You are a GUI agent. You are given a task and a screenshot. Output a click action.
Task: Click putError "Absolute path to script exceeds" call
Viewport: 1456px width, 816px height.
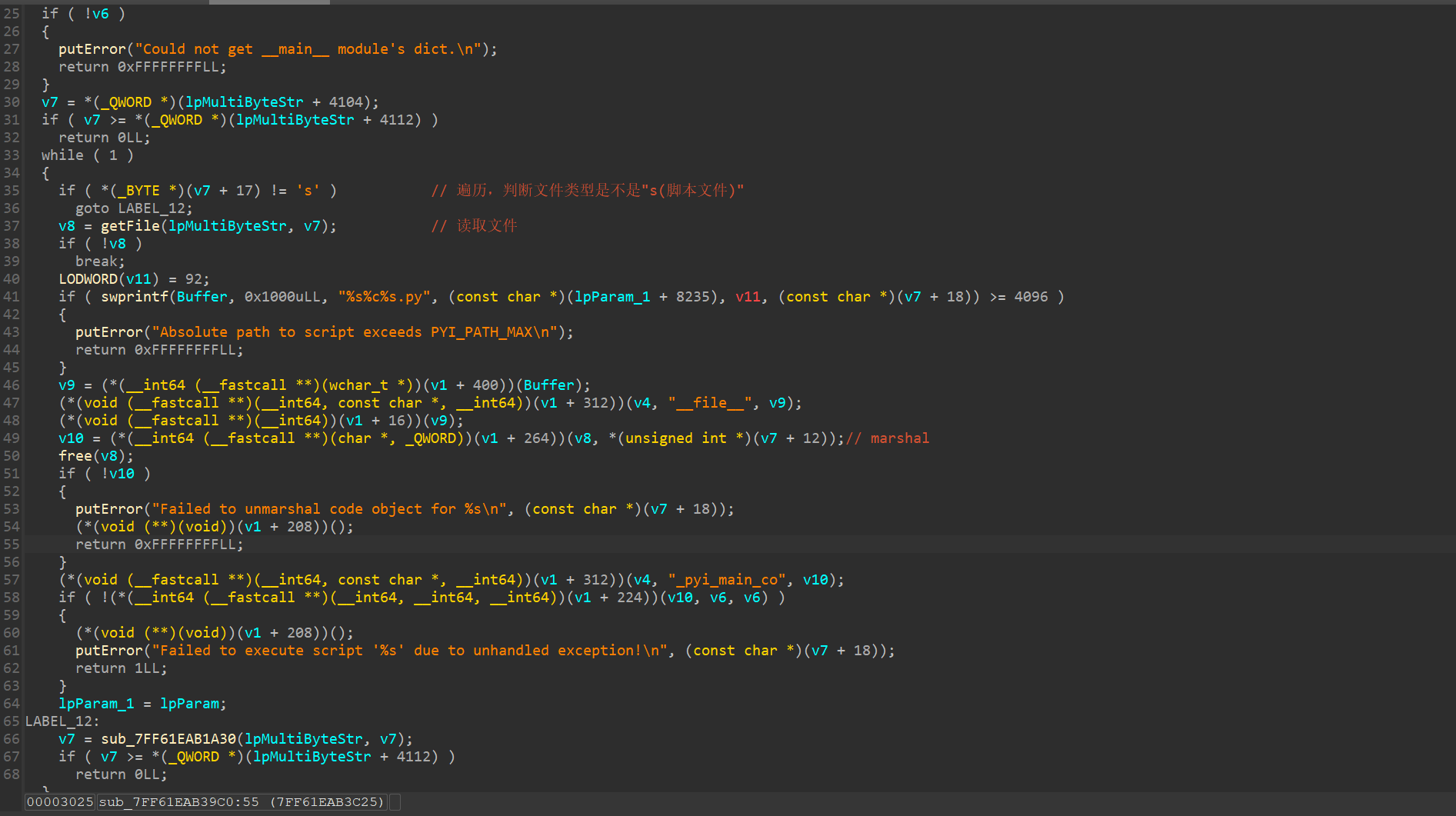click(x=108, y=332)
